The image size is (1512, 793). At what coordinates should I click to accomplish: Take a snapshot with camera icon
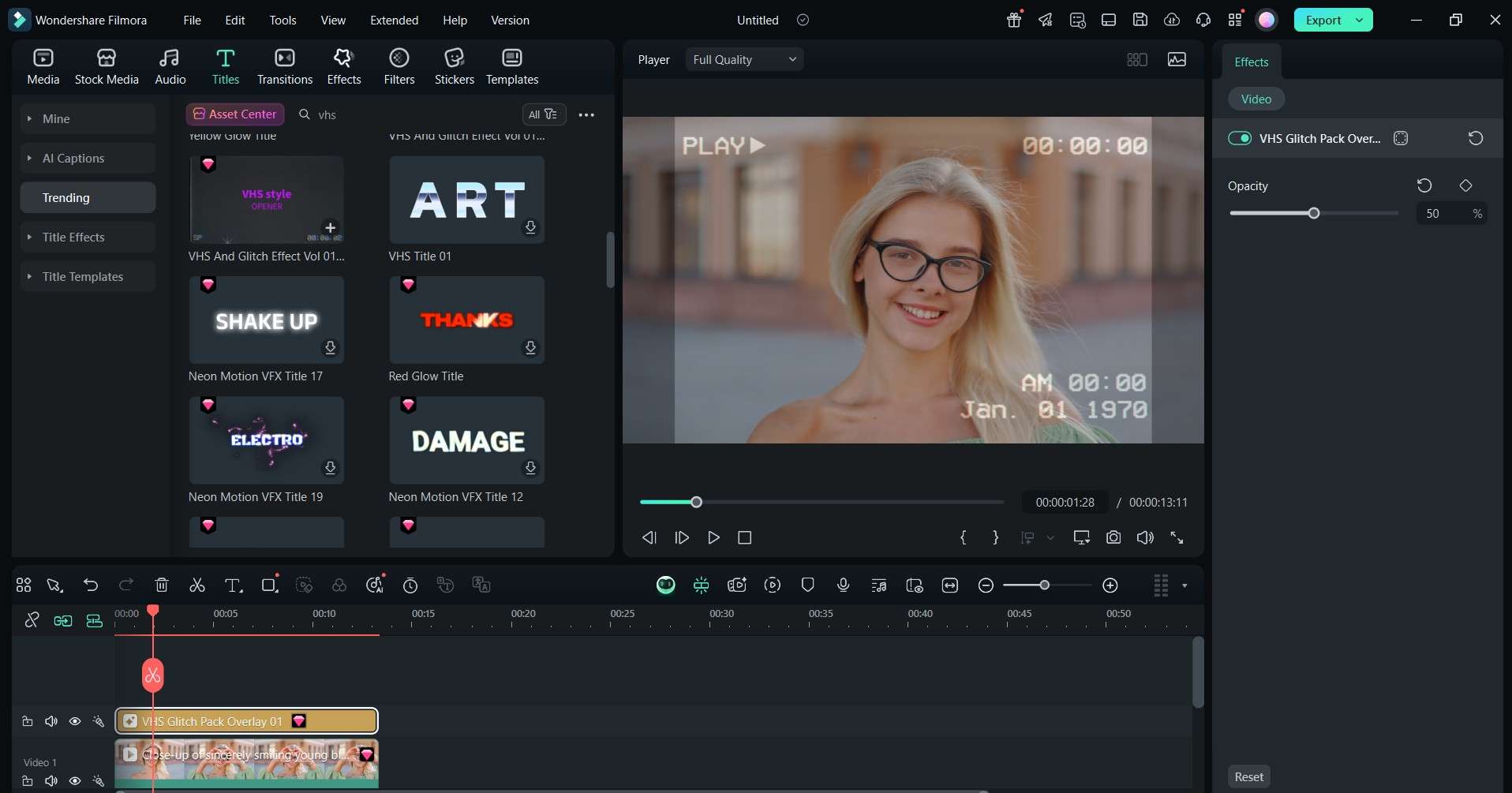pos(1113,537)
